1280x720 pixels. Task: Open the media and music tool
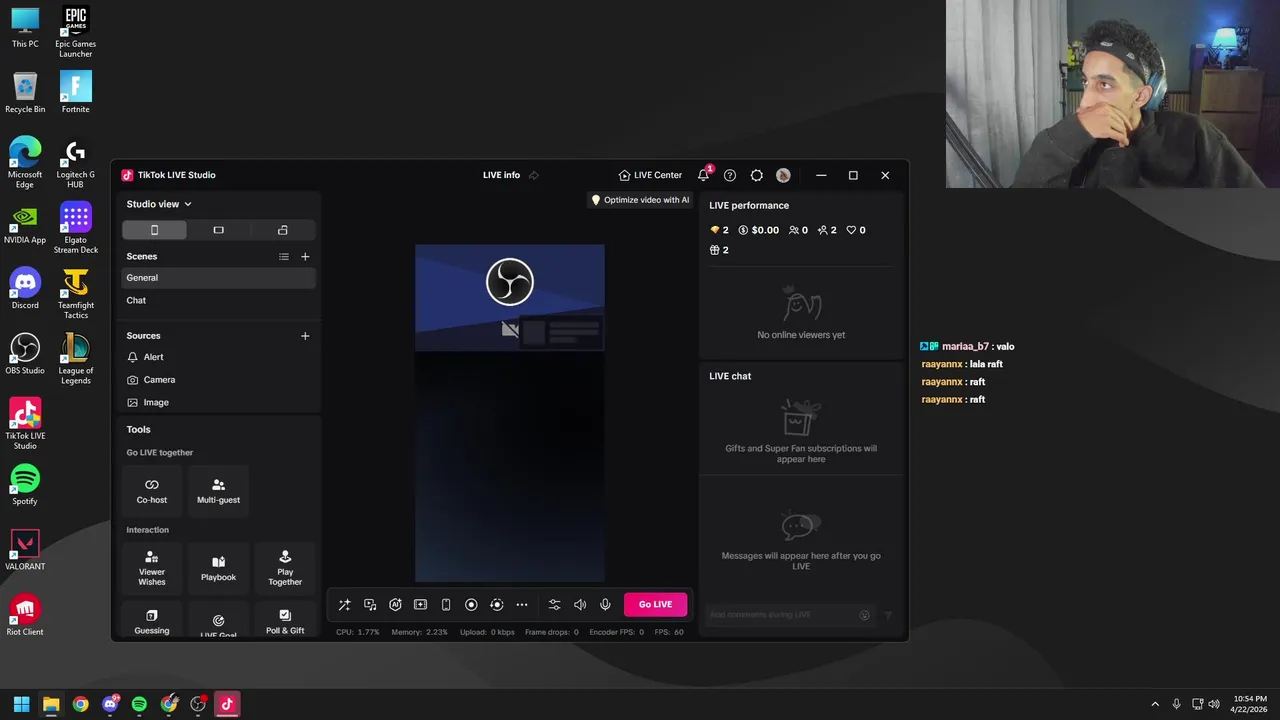370,604
